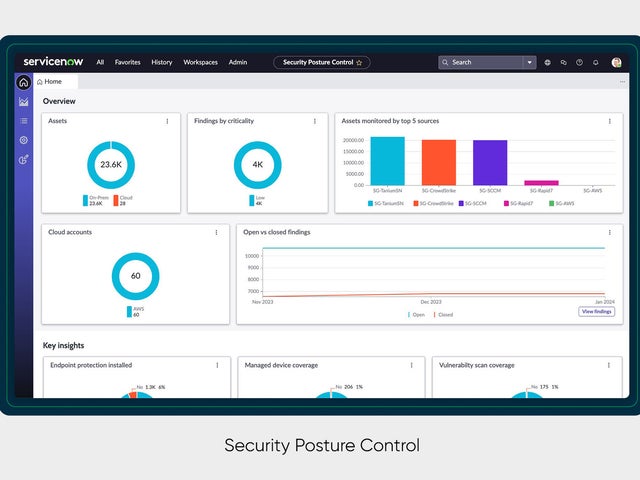Select the Home icon in the sidebar
The width and height of the screenshot is (640, 480).
tap(24, 82)
